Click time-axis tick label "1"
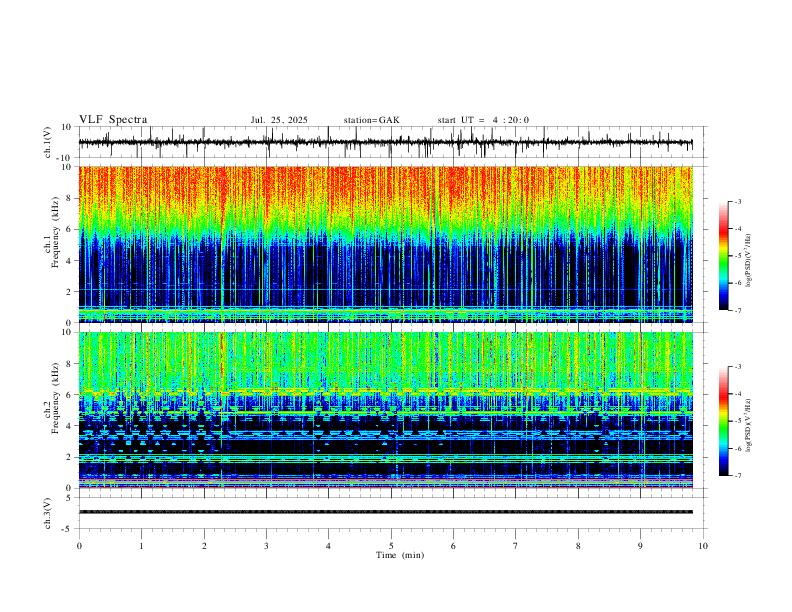 (x=141, y=546)
